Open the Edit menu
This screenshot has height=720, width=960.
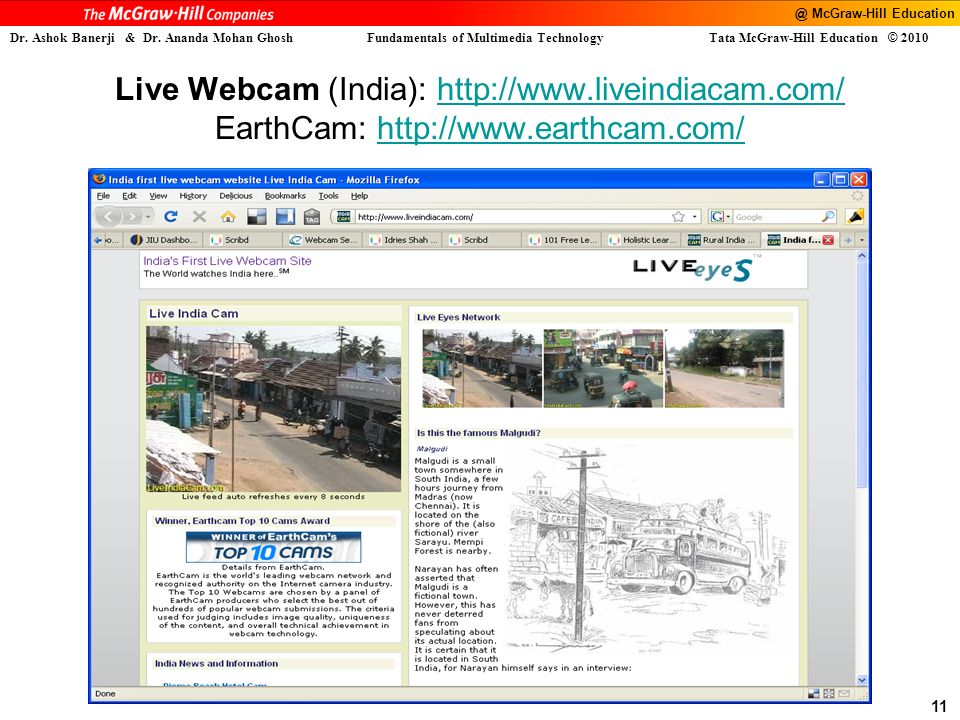point(129,196)
